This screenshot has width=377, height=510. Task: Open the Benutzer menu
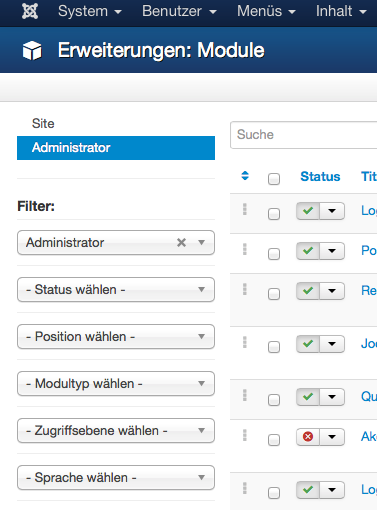tap(179, 11)
